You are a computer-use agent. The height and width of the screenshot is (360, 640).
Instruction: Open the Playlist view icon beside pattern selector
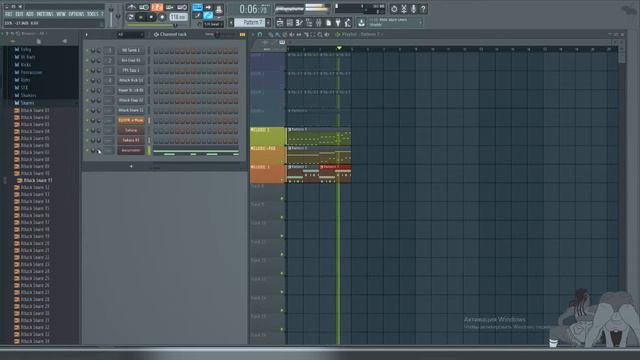280,22
